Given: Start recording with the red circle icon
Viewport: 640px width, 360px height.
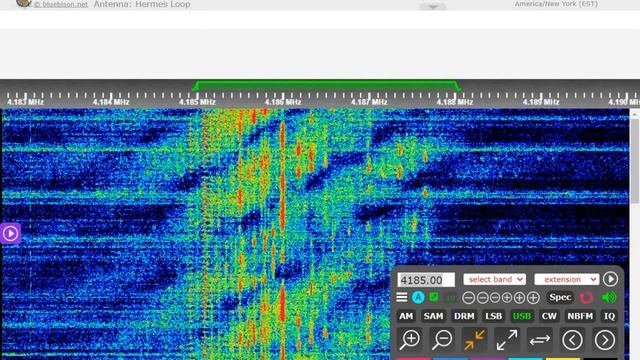Looking at the screenshot, I should 586,298.
